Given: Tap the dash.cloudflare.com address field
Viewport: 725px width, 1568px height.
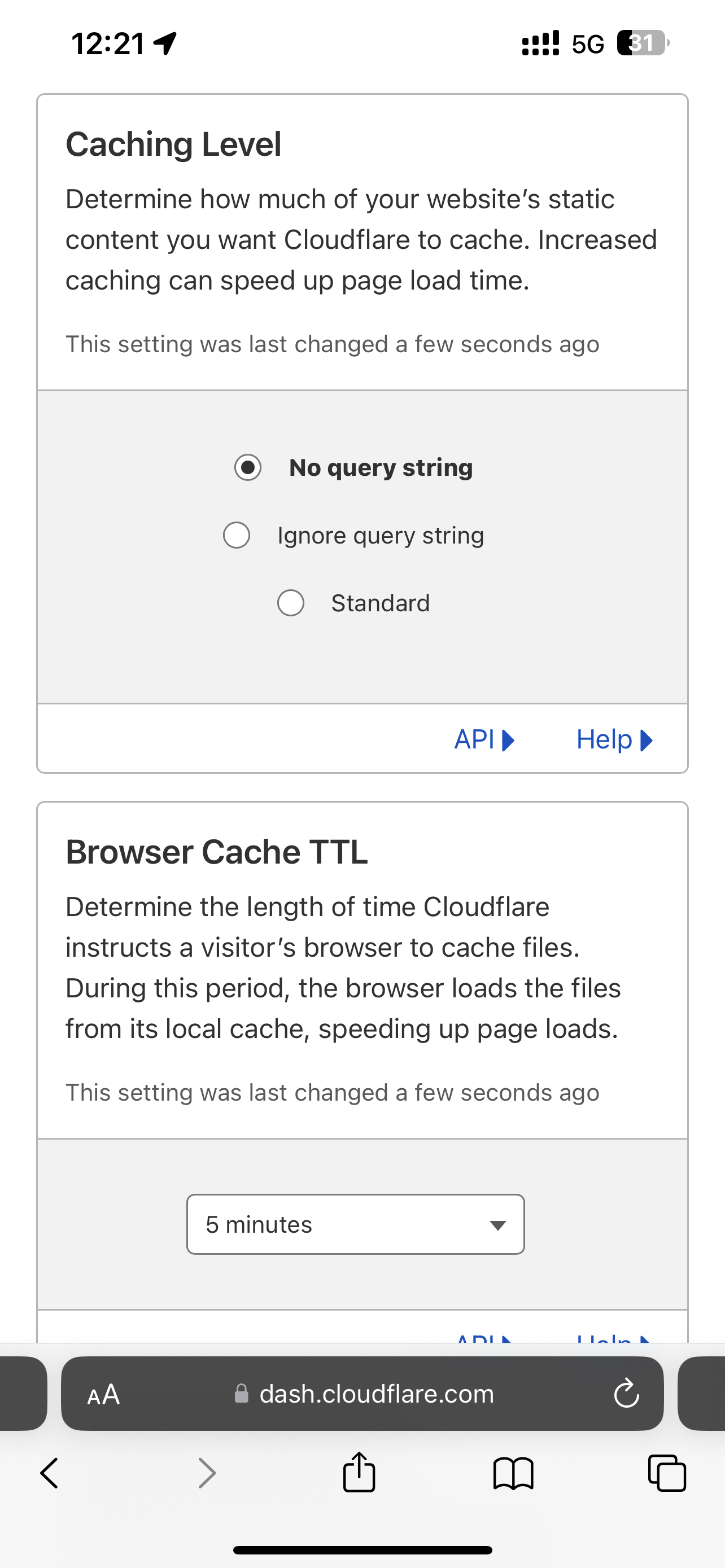Looking at the screenshot, I should [376, 1394].
